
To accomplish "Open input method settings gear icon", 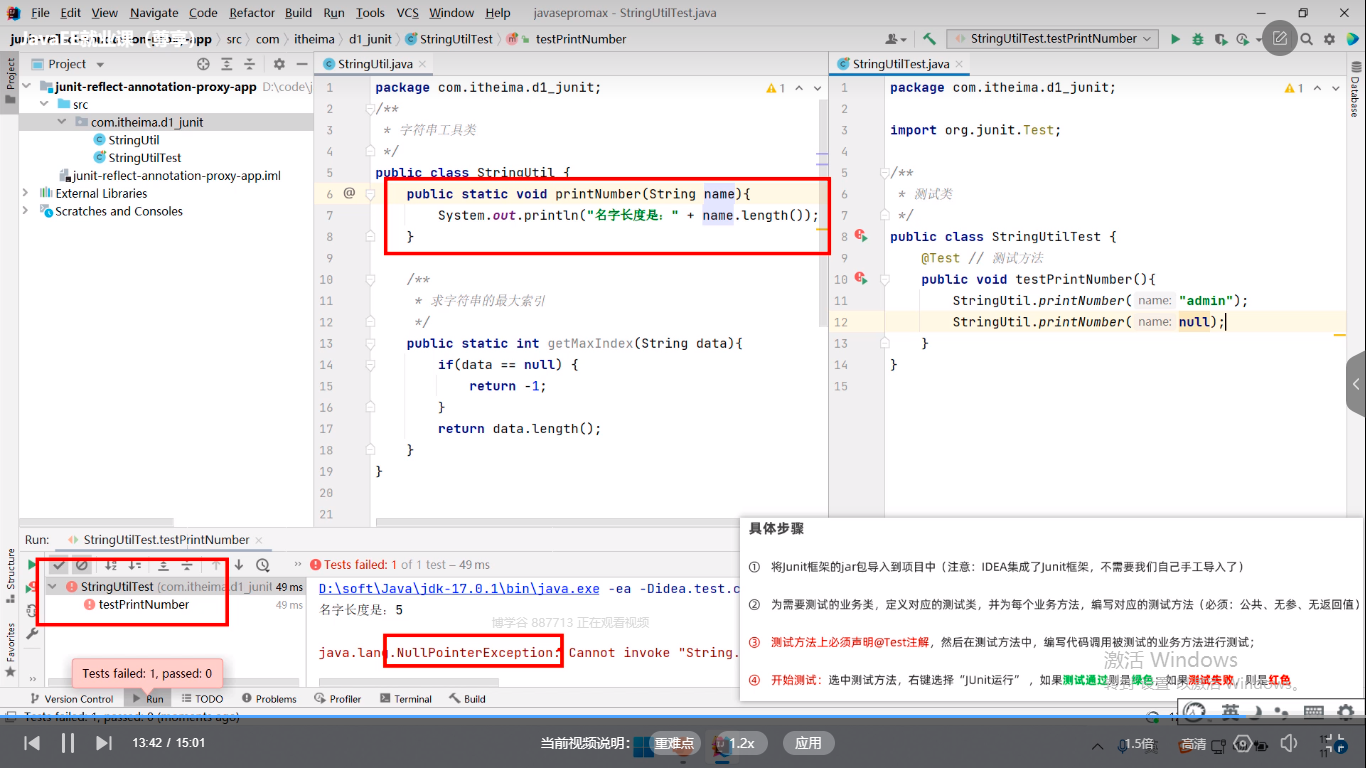I will tap(1345, 711).
